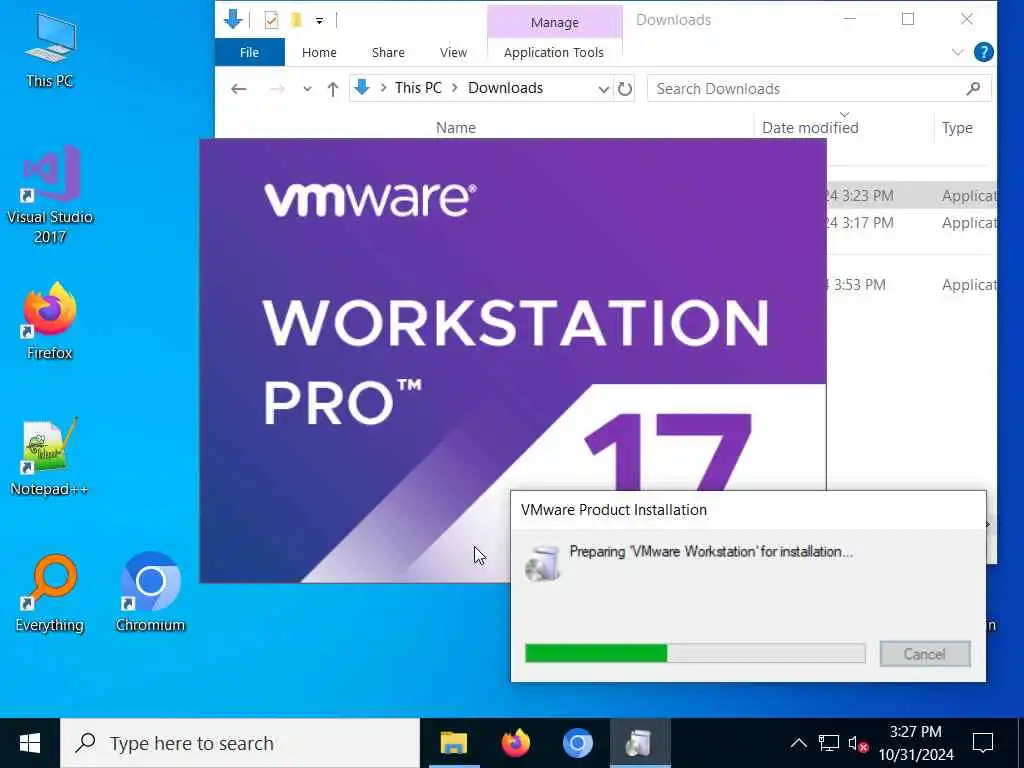Open Customize Quick Access Toolbar dropdown
This screenshot has height=768, width=1024.
pyautogui.click(x=319, y=21)
